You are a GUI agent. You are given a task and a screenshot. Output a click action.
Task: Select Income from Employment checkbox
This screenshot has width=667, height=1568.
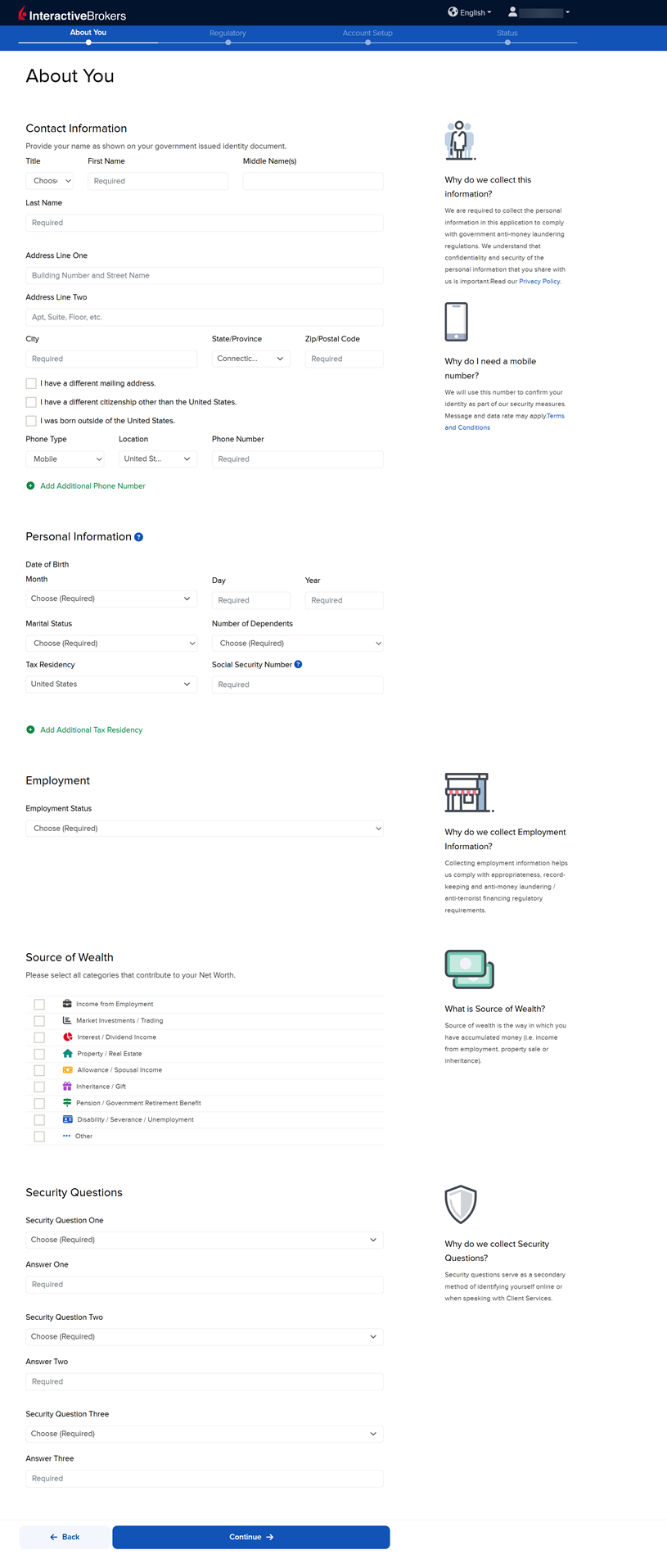point(39,1005)
